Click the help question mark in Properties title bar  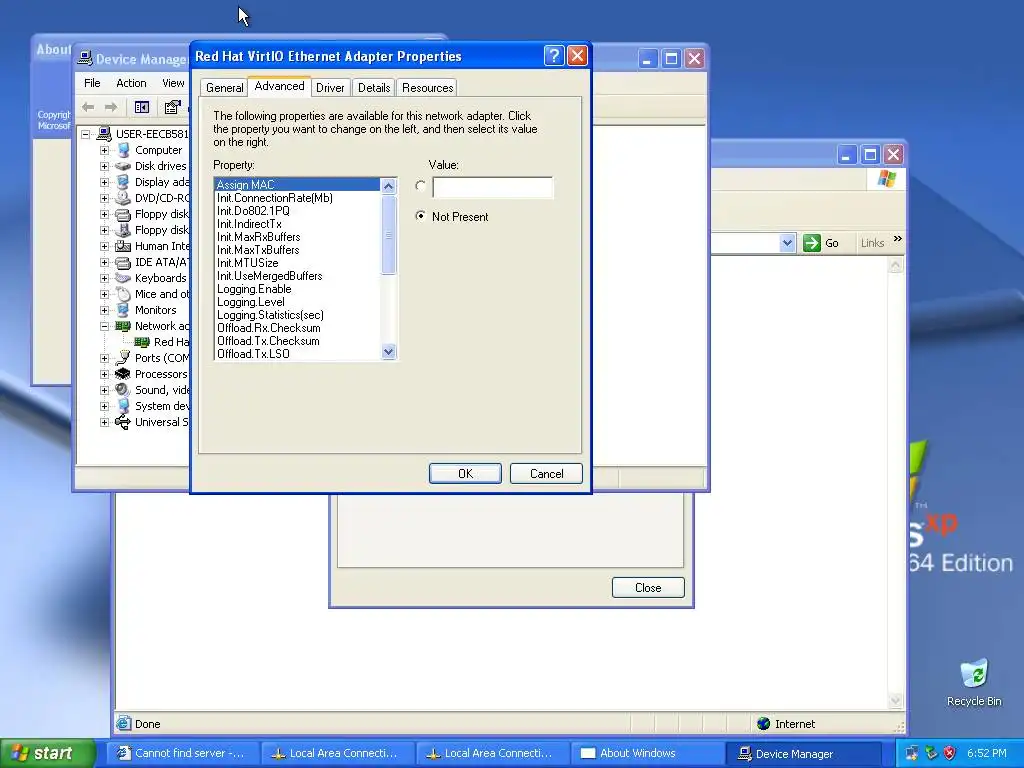(x=554, y=56)
